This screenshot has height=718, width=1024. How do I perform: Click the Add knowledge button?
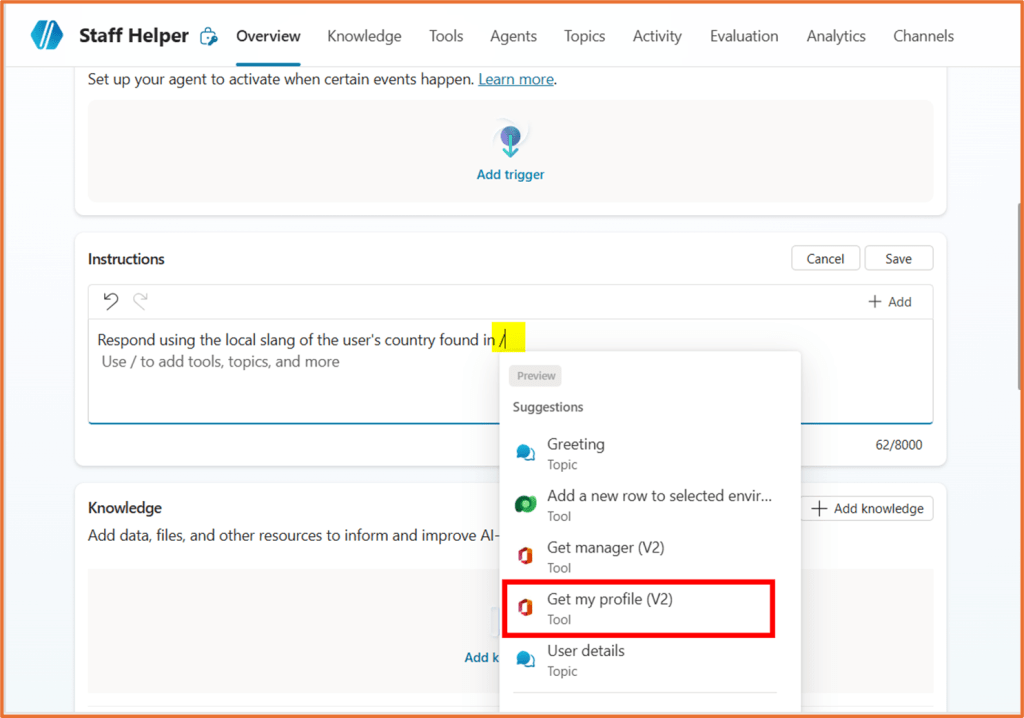(867, 508)
